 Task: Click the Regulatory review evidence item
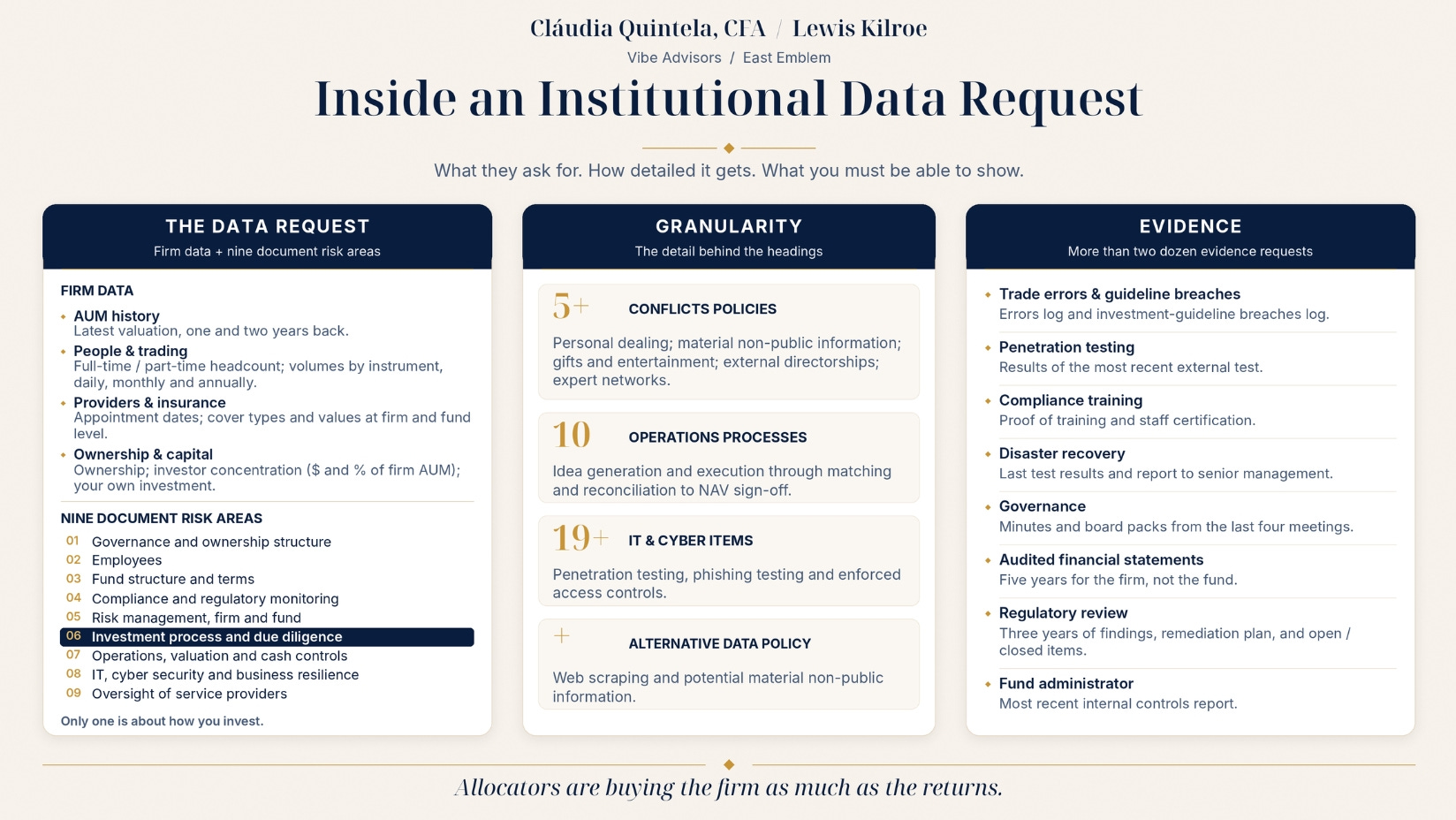(x=1190, y=632)
